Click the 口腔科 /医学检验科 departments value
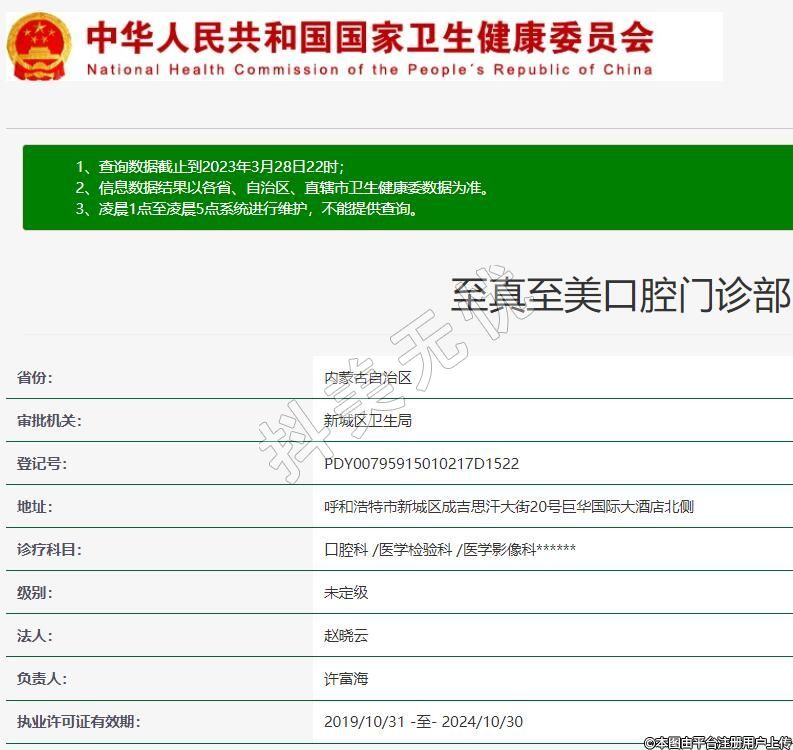 (449, 550)
